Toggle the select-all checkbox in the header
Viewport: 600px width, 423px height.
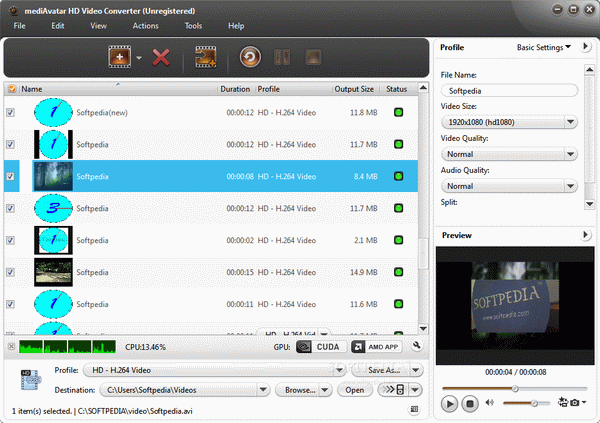12,89
